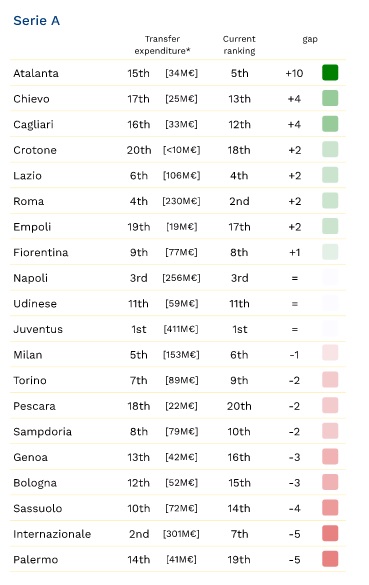Click the Fiorentina team name

(x=41, y=253)
